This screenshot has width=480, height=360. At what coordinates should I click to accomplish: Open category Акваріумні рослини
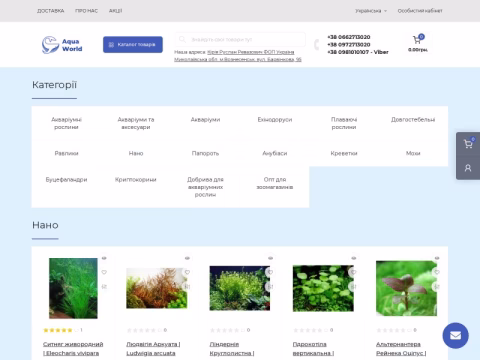click(66, 123)
